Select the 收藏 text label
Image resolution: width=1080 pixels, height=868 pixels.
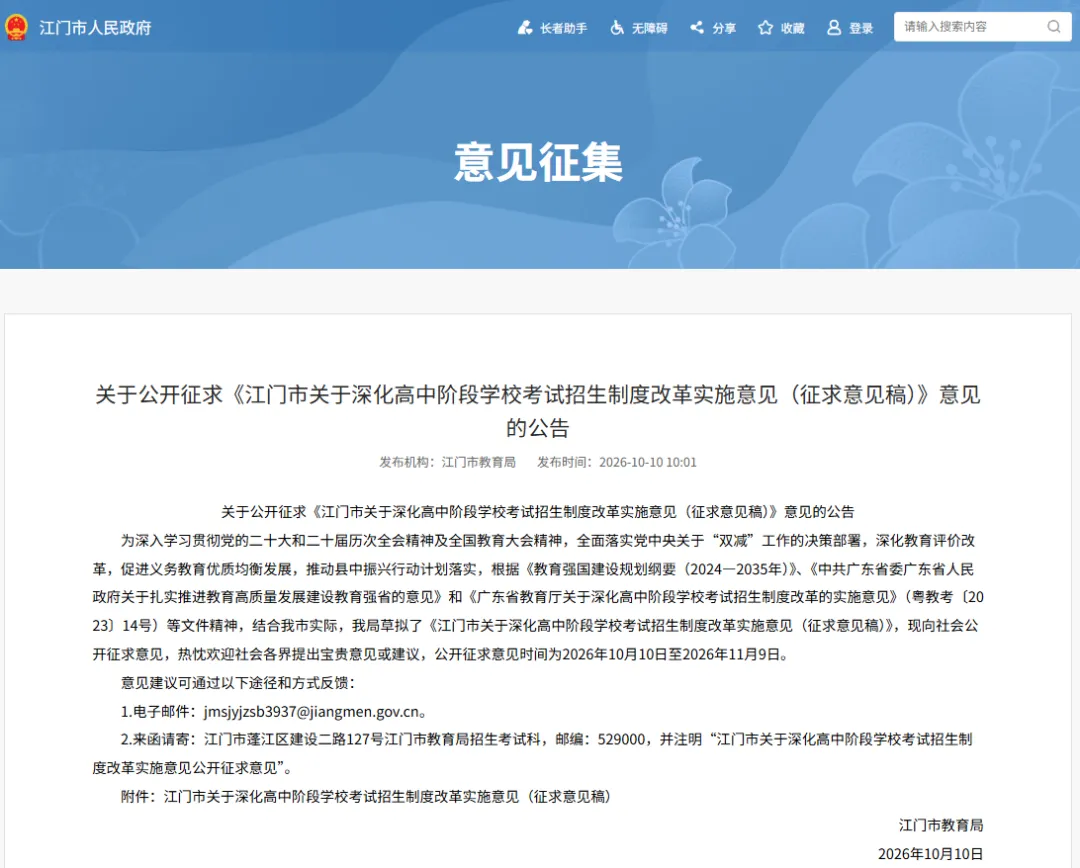tap(793, 28)
